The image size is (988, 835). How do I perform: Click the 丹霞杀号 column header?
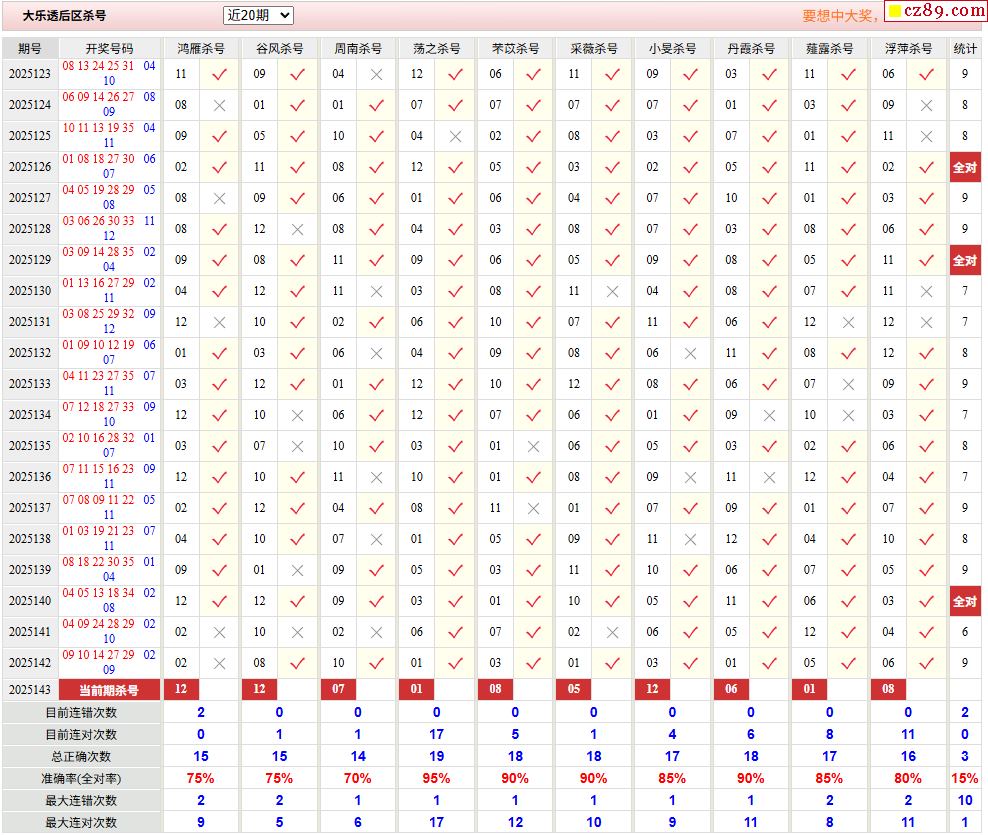pos(751,48)
